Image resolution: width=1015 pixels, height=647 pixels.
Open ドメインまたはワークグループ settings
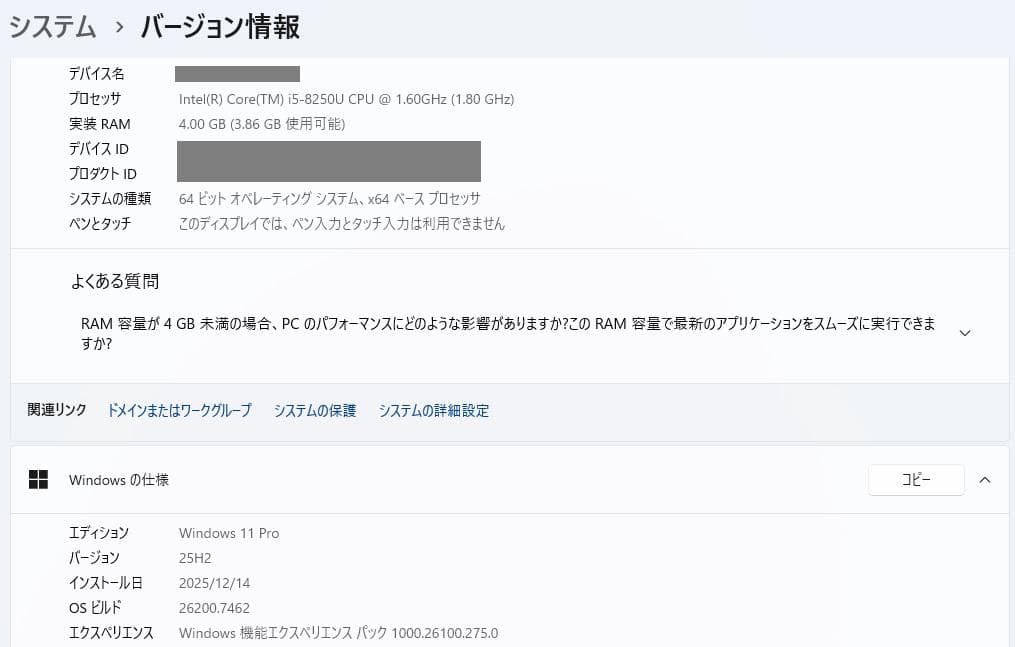(x=179, y=410)
